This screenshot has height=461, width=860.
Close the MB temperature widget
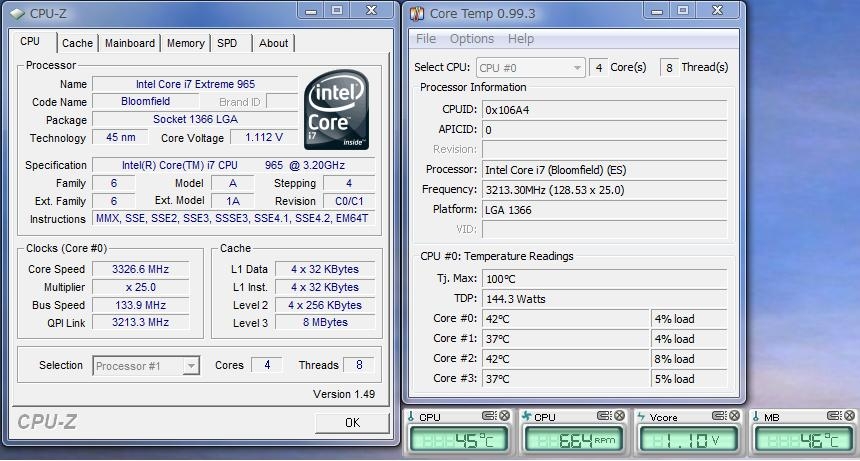[x=849, y=416]
